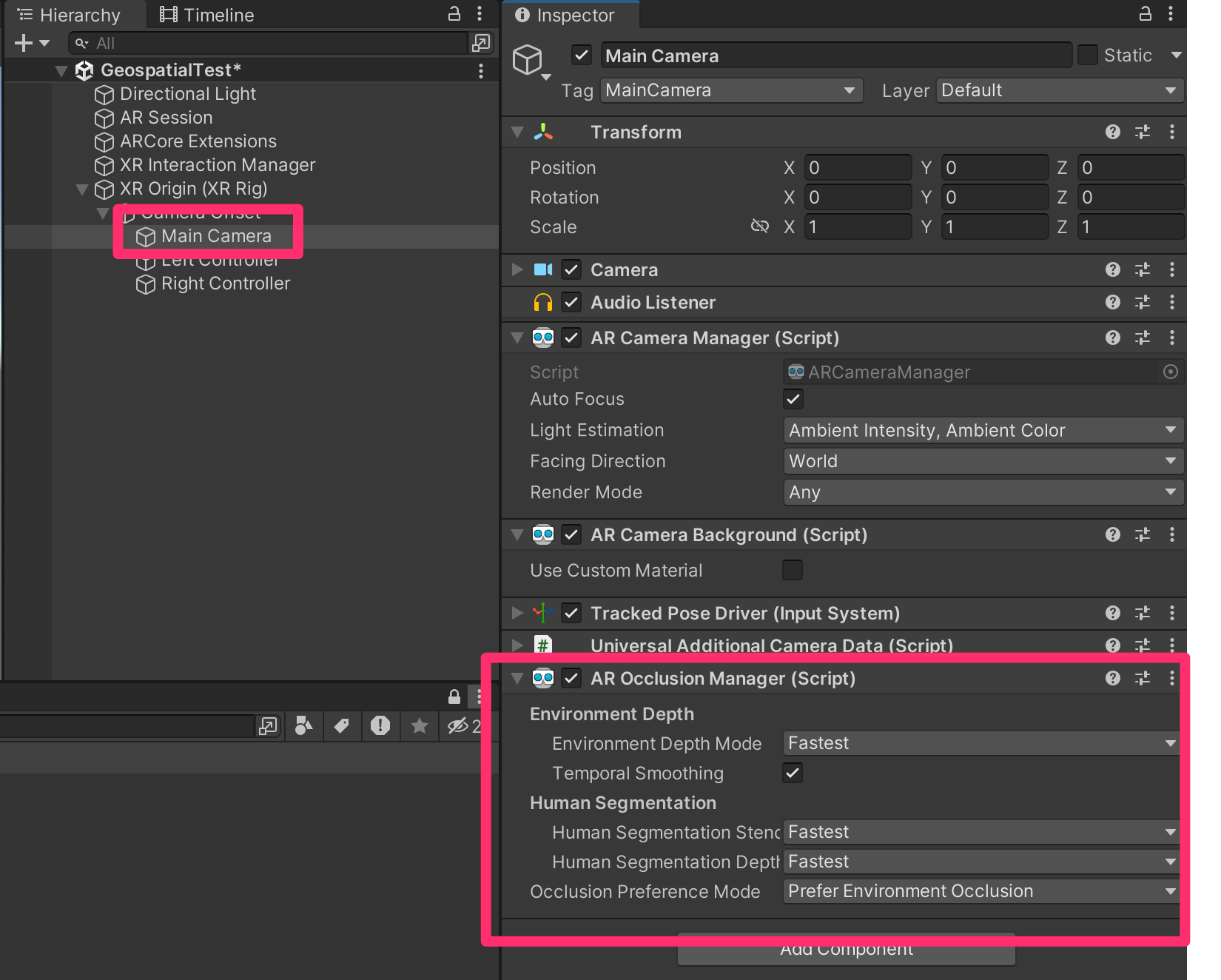Disable the Tracked Pose Driver component
The image size is (1221, 980).
pos(571,613)
